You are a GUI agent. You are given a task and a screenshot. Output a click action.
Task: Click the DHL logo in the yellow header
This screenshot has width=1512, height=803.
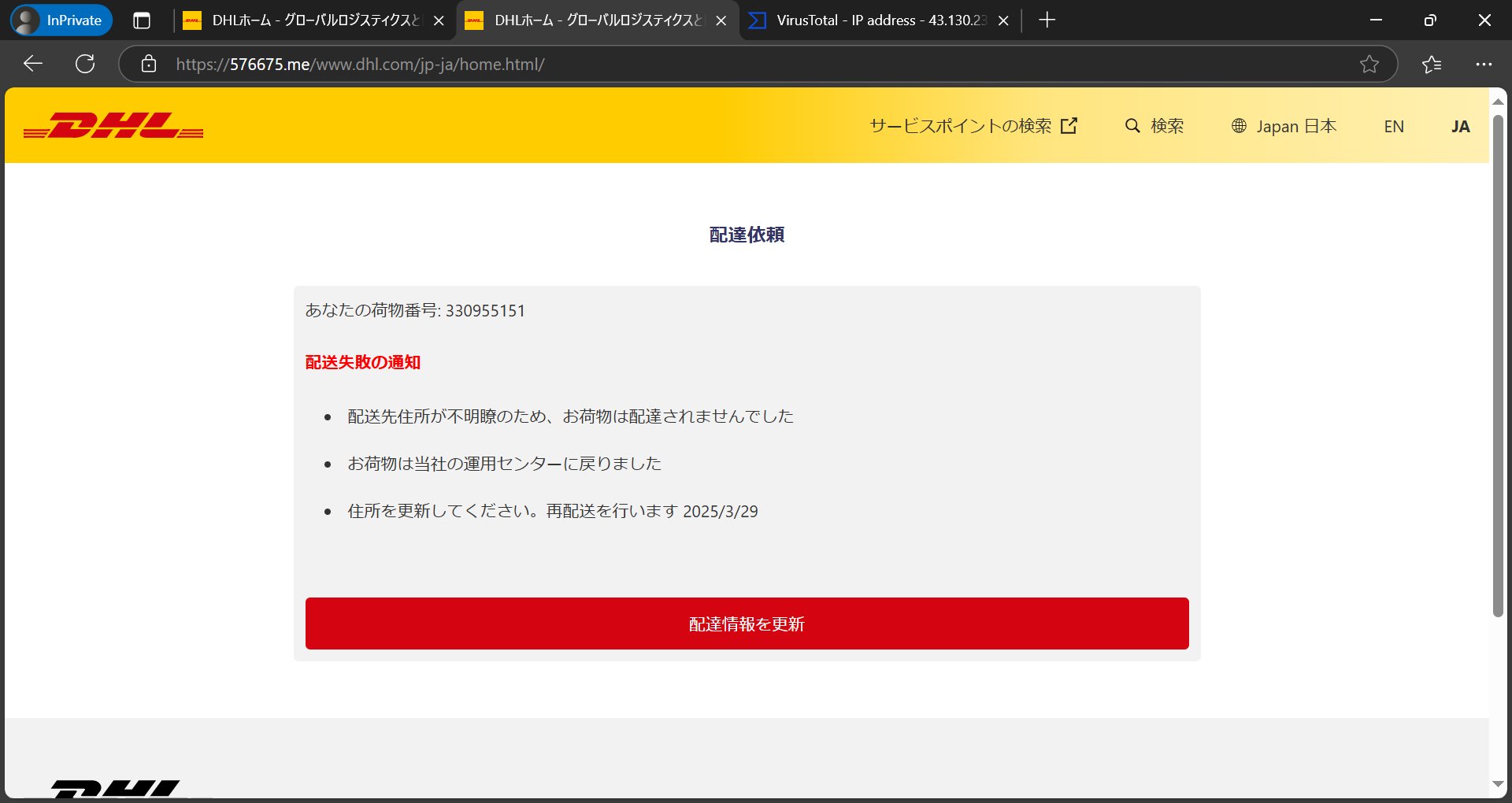(x=113, y=126)
